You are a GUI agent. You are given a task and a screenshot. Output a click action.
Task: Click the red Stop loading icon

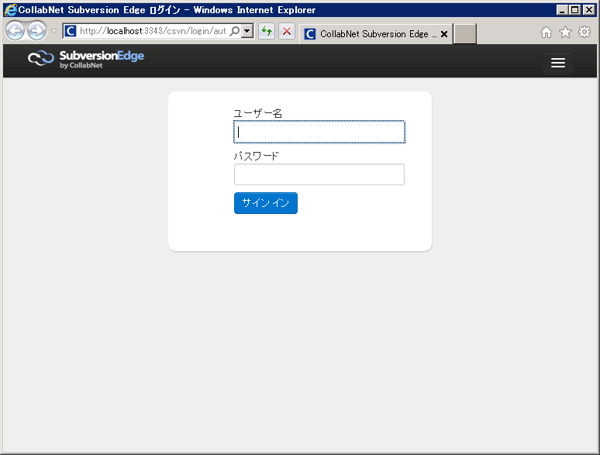pos(287,31)
